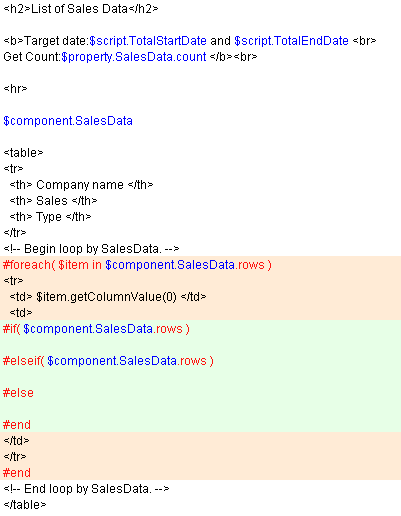Click the Begin loop by SalesData comment

coord(91,249)
